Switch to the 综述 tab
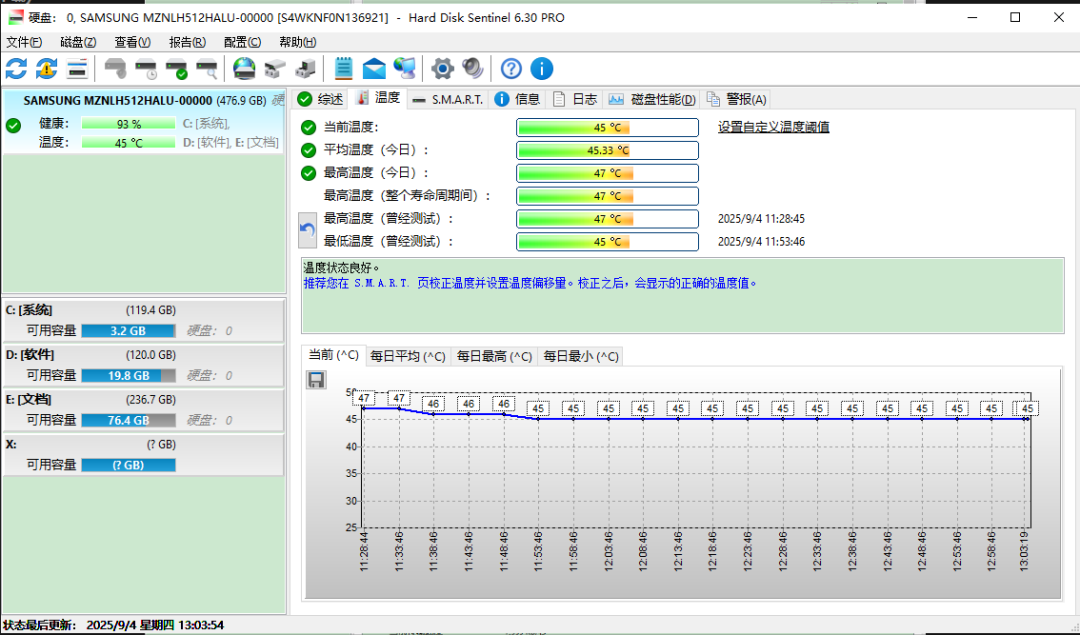The height and width of the screenshot is (635, 1080). pyautogui.click(x=320, y=99)
